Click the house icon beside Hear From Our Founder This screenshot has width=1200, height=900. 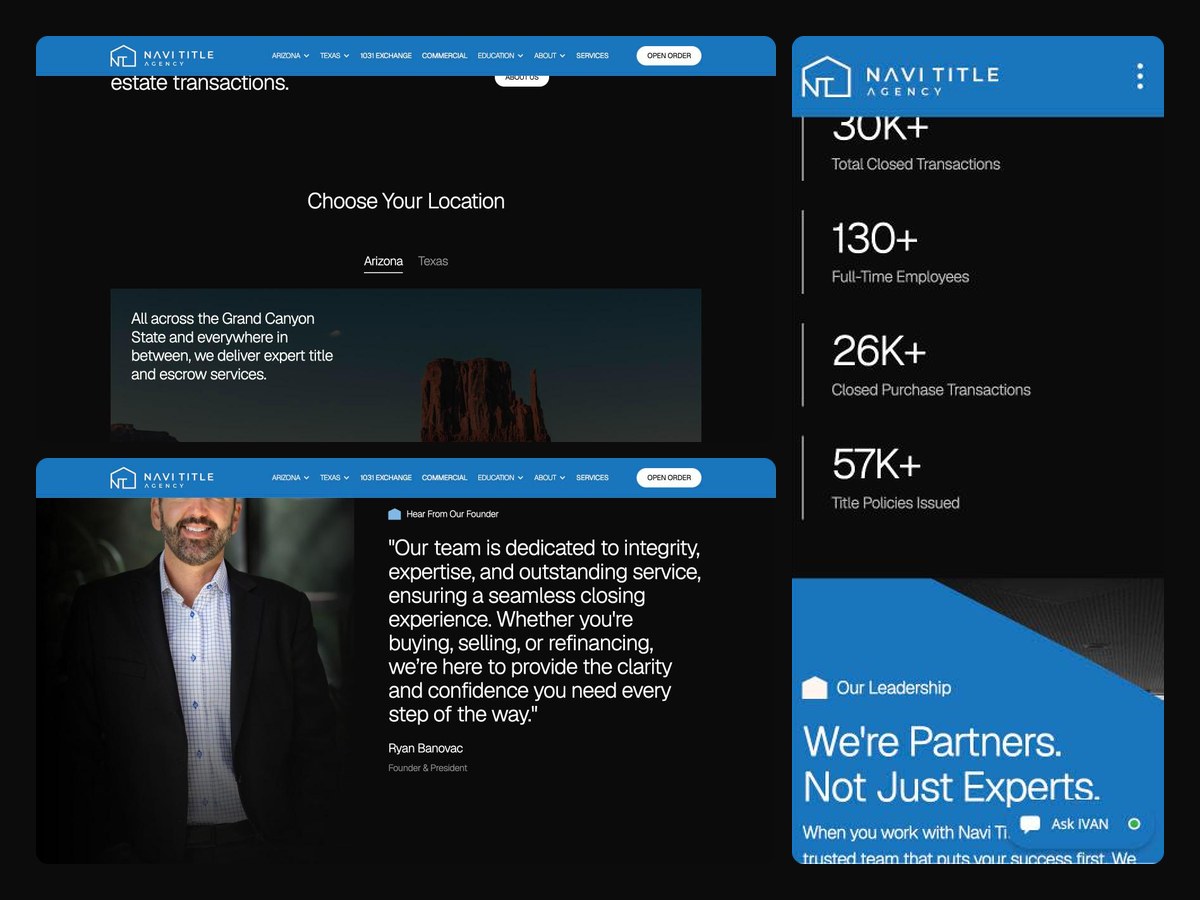tap(394, 514)
